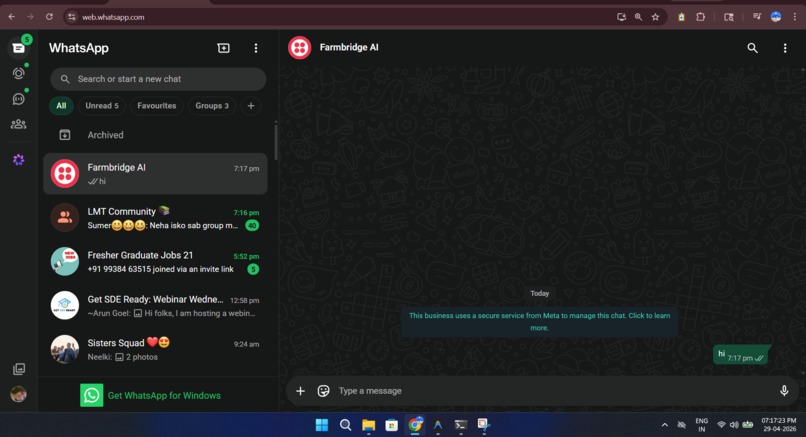The height and width of the screenshot is (437, 806).
Task: Click the chat list scrollbar
Action: point(276,141)
